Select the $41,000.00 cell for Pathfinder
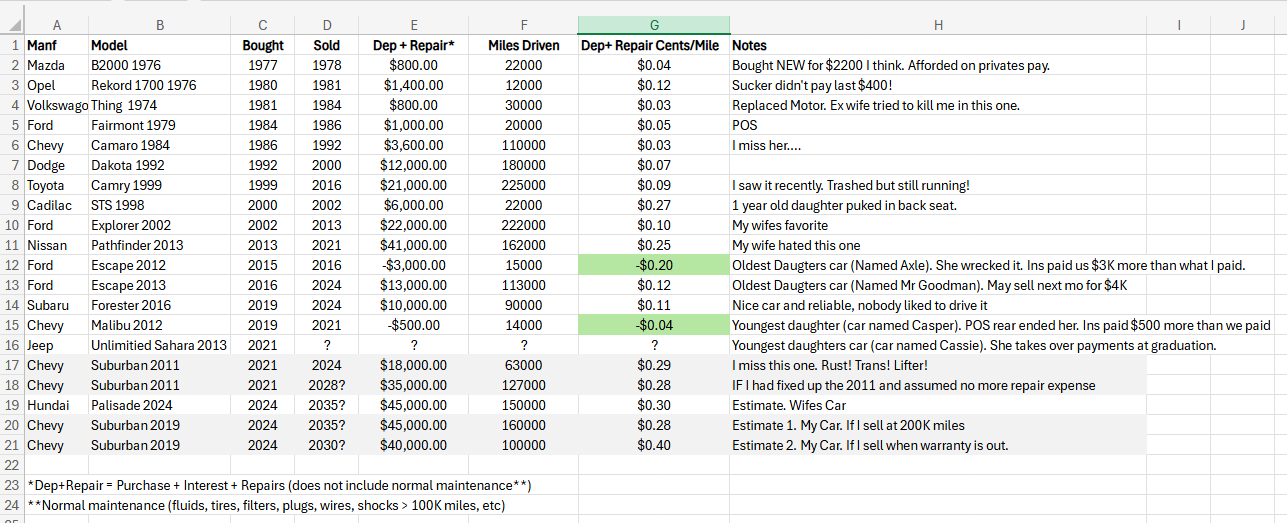The image size is (1287, 523). coord(413,245)
